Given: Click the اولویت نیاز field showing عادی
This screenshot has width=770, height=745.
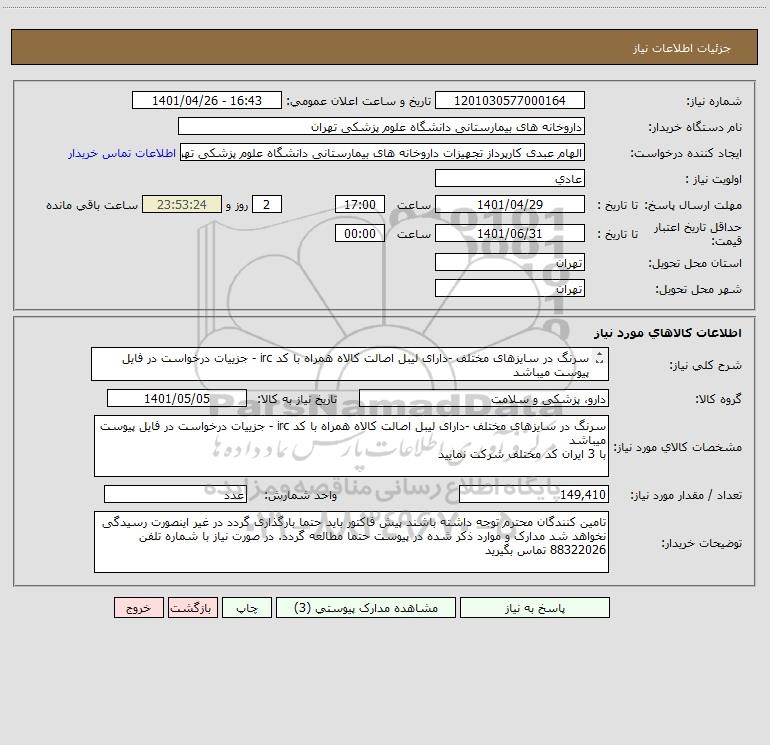Looking at the screenshot, I should point(510,178).
